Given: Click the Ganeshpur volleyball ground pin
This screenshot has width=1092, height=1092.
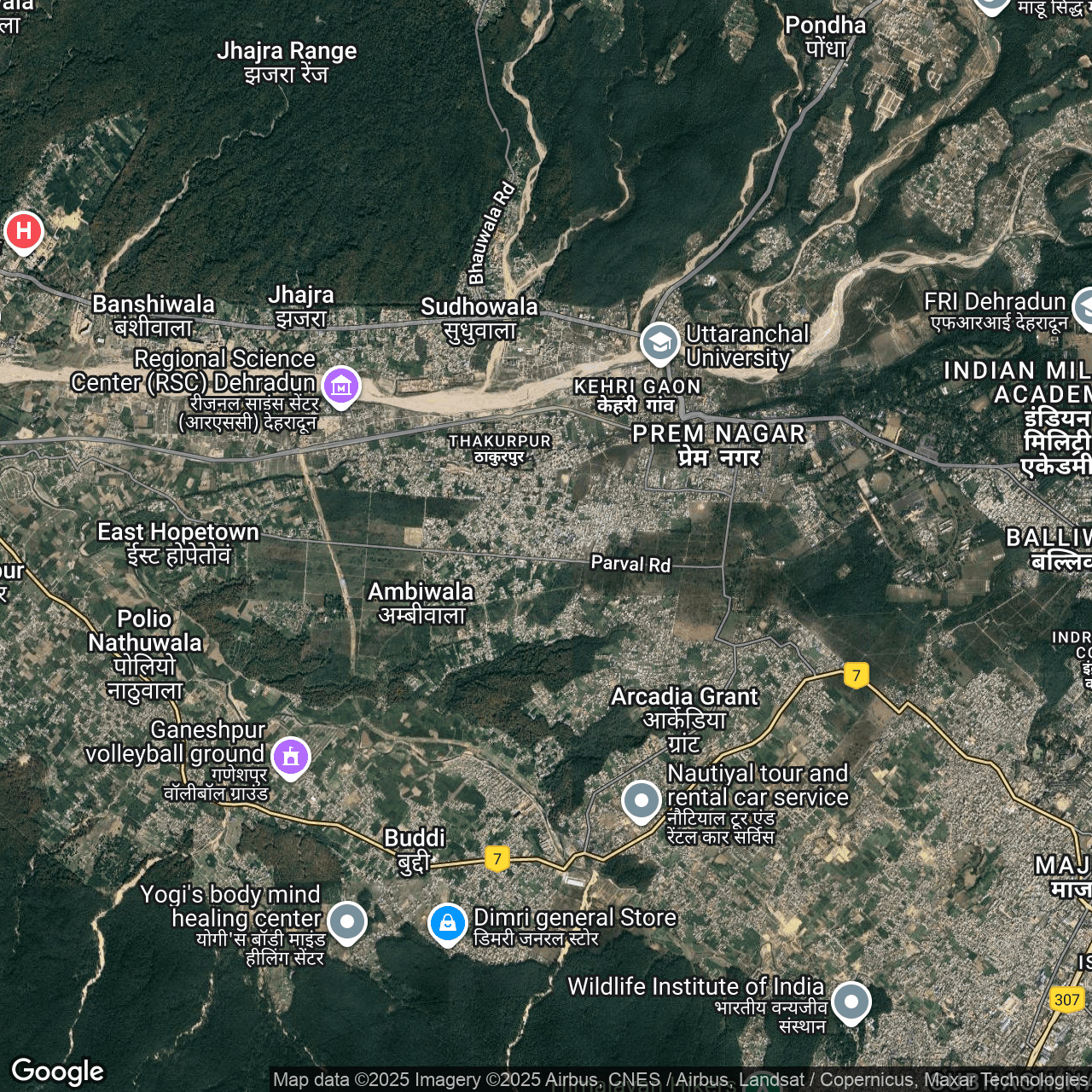Looking at the screenshot, I should (291, 756).
